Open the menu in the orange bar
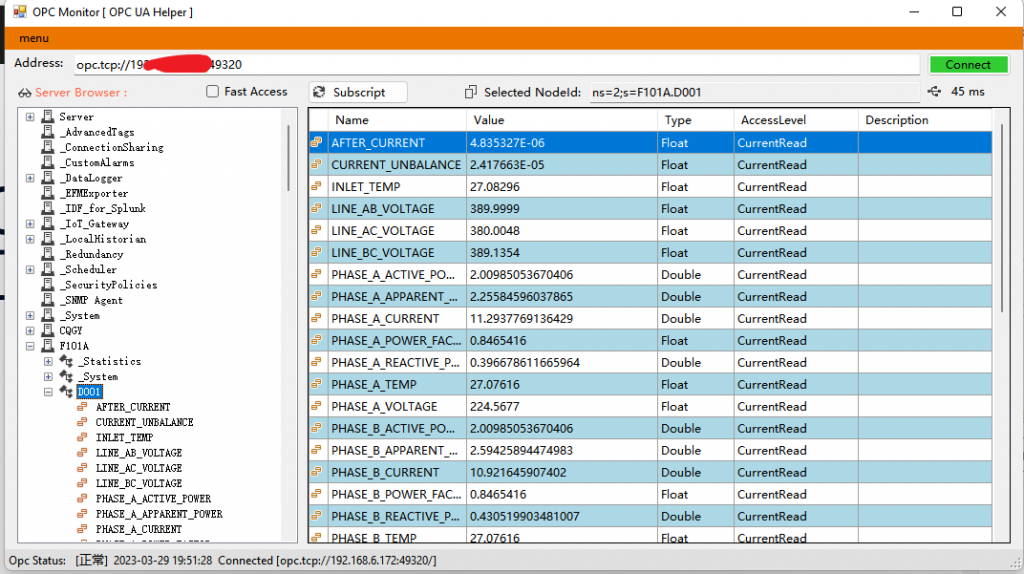Viewport: 1024px width, 574px height. pyautogui.click(x=34, y=38)
